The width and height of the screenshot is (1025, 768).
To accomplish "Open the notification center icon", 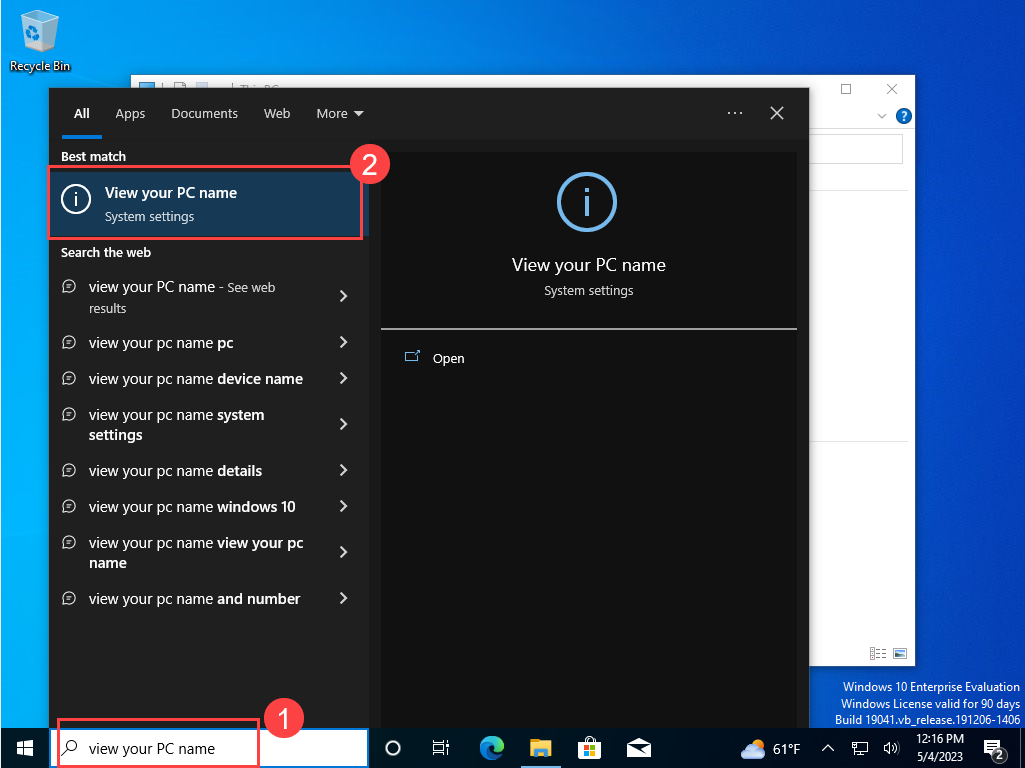I will (994, 749).
